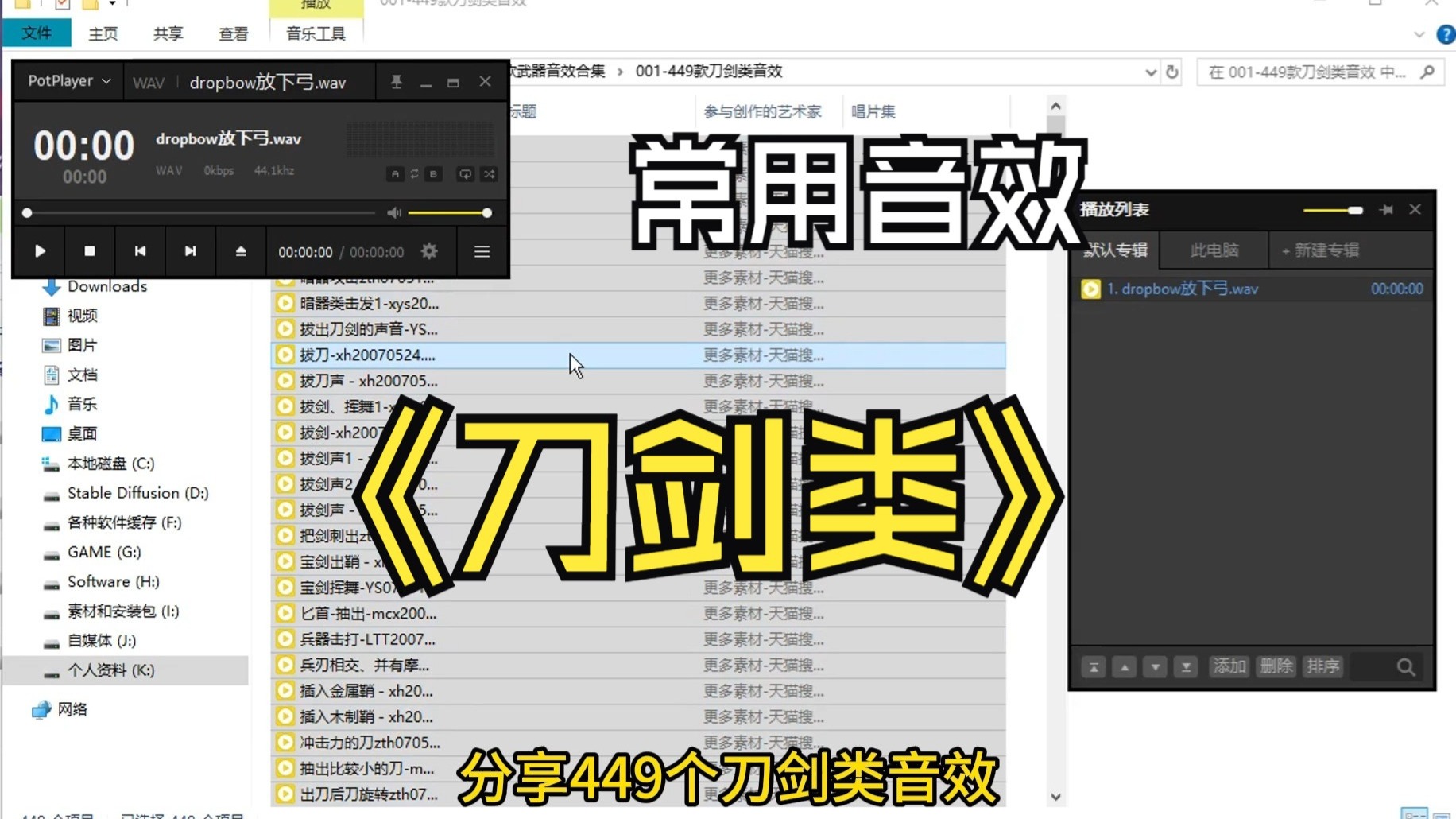Image resolution: width=1456 pixels, height=819 pixels.
Task: Adjust the PotPlayer volume slider
Action: pos(449,213)
